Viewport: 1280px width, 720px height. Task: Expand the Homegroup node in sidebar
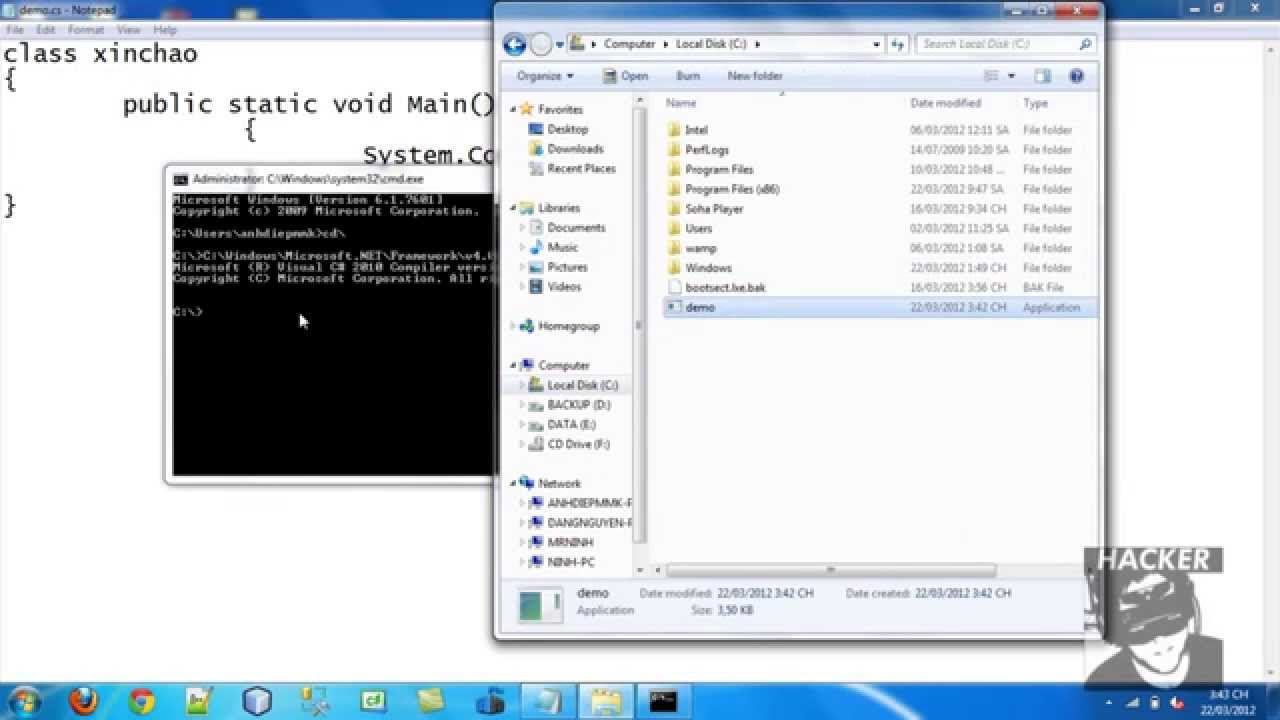513,326
